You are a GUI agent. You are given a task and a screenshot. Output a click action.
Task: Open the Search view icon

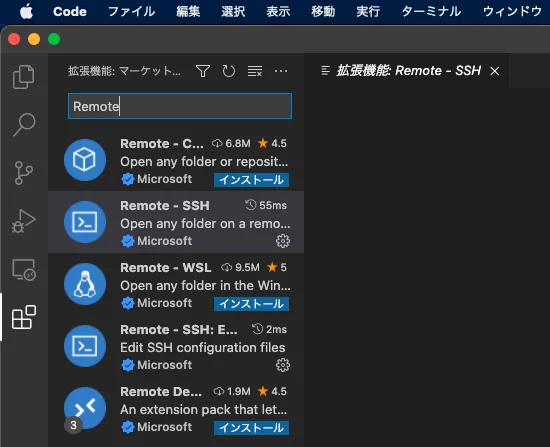tap(24, 125)
